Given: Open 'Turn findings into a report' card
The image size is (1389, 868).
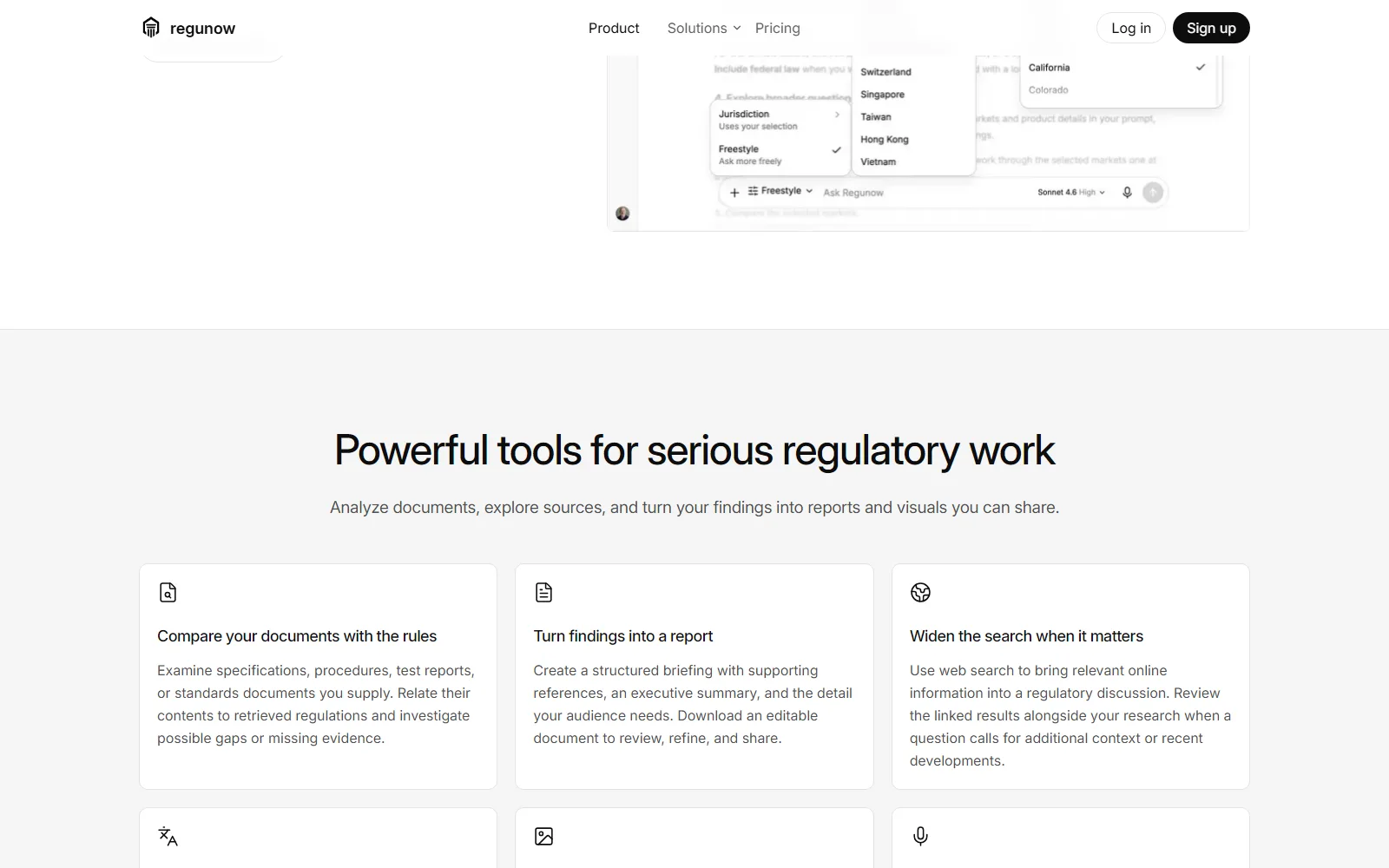Looking at the screenshot, I should tap(694, 676).
